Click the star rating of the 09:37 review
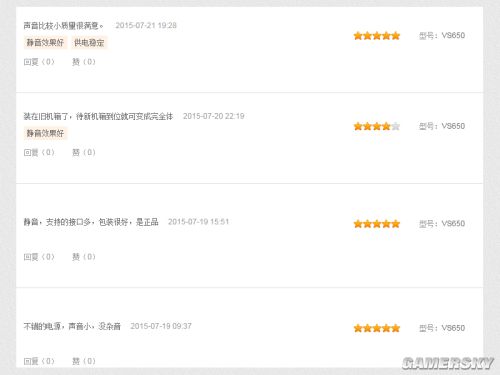Screen dimensions: 500x375 point(377,328)
